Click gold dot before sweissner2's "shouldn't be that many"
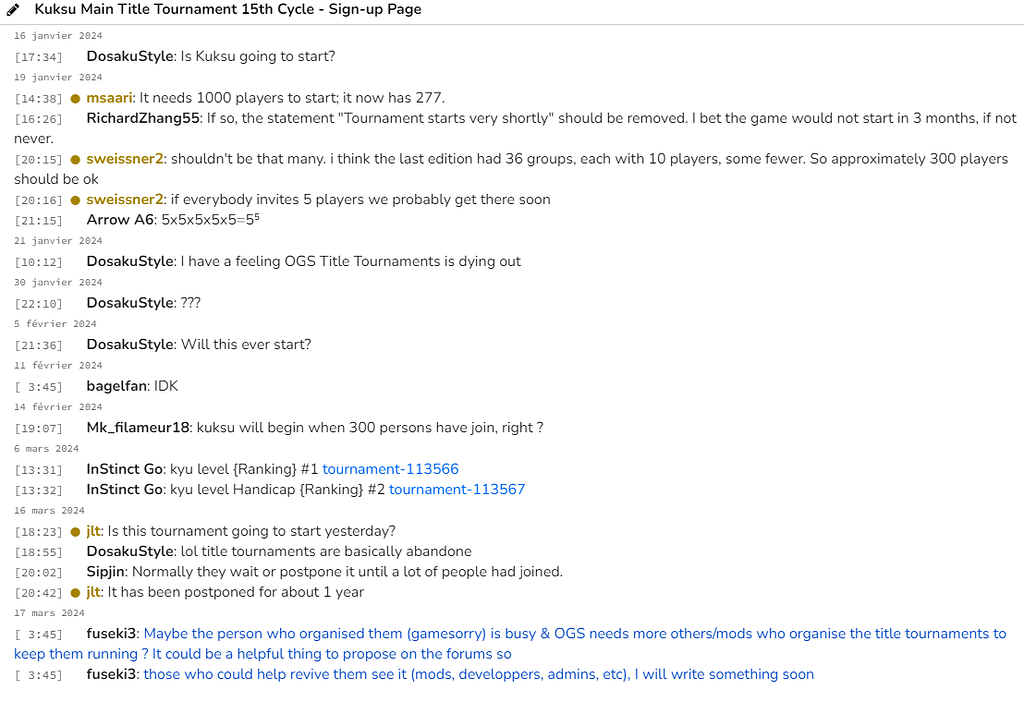This screenshot has height=702, width=1024. pyautogui.click(x=76, y=159)
